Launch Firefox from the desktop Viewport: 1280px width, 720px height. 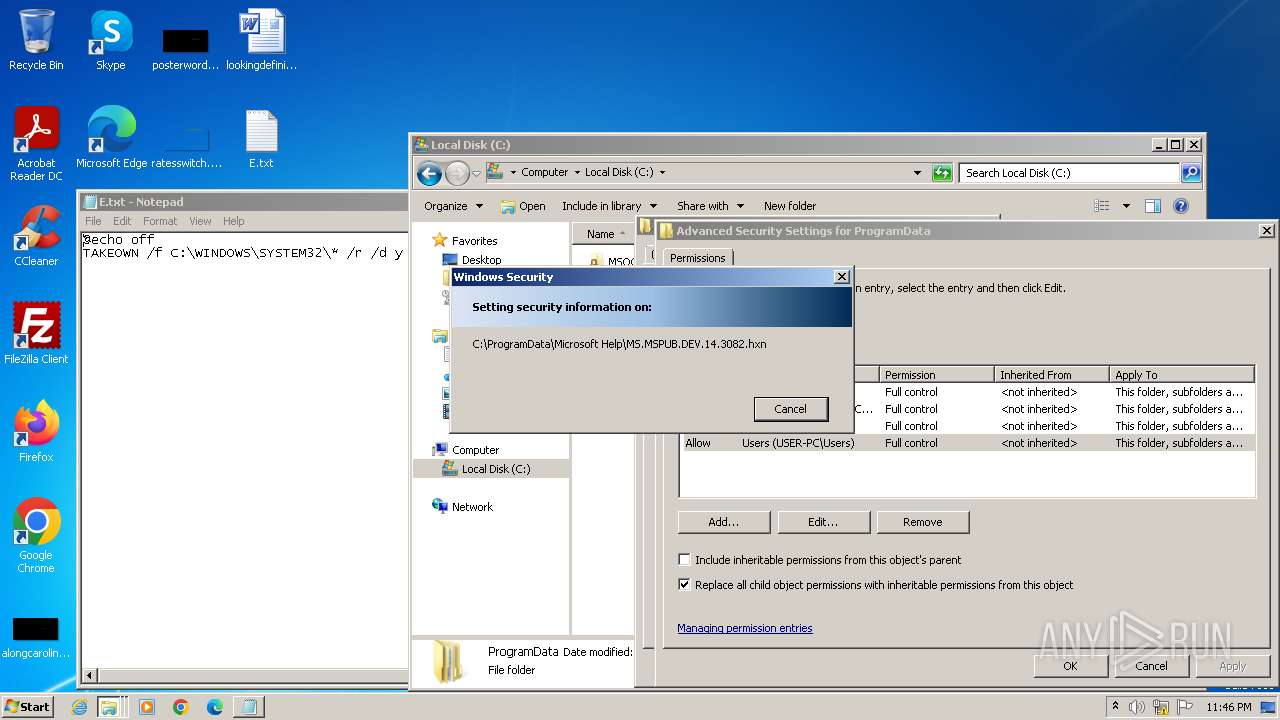pos(36,432)
